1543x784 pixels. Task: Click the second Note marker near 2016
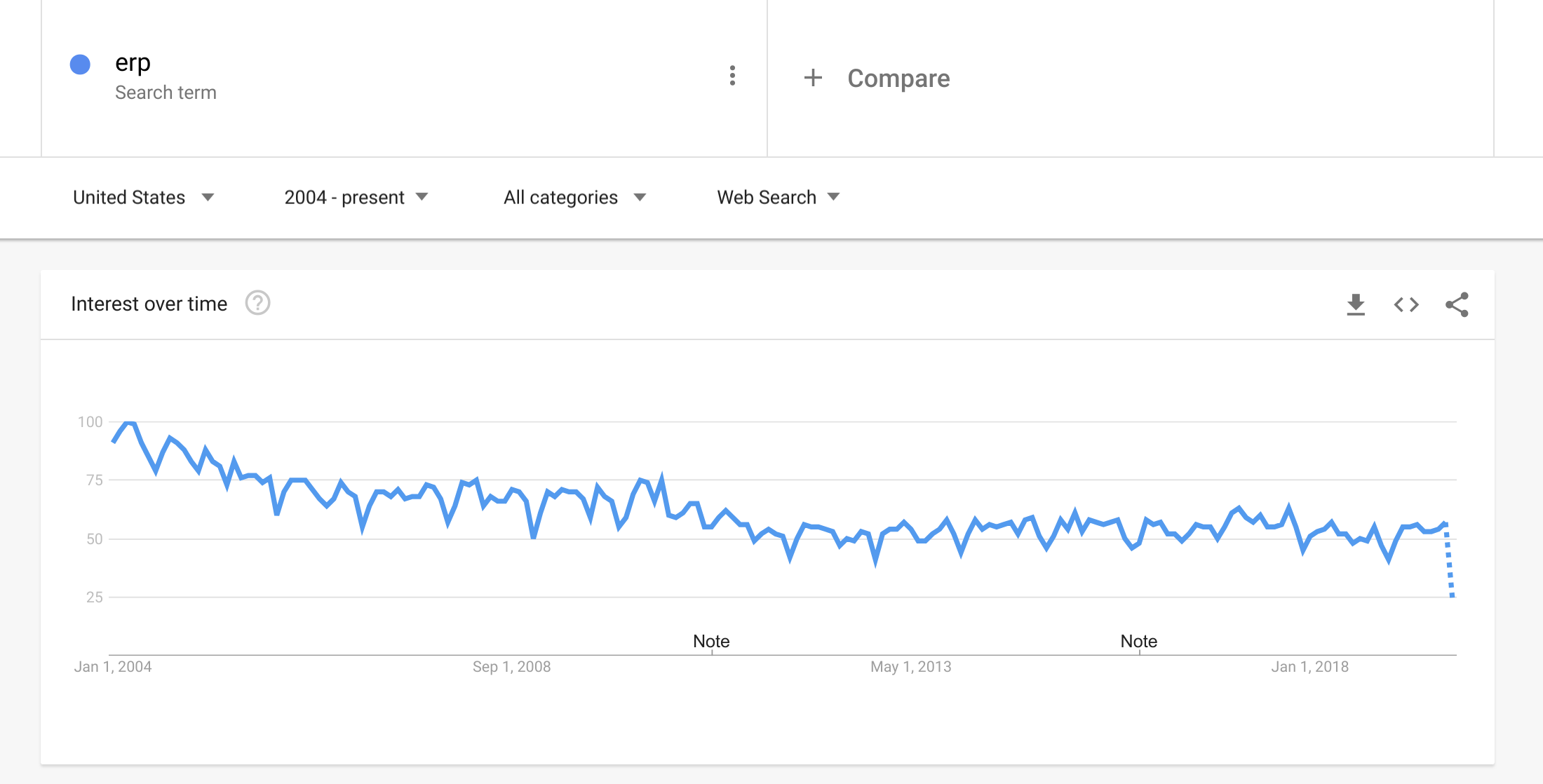point(1138,641)
